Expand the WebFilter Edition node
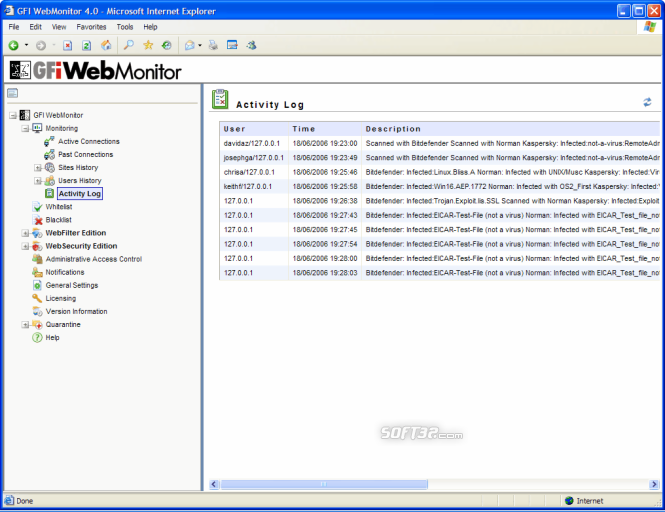665x512 pixels. (x=25, y=233)
